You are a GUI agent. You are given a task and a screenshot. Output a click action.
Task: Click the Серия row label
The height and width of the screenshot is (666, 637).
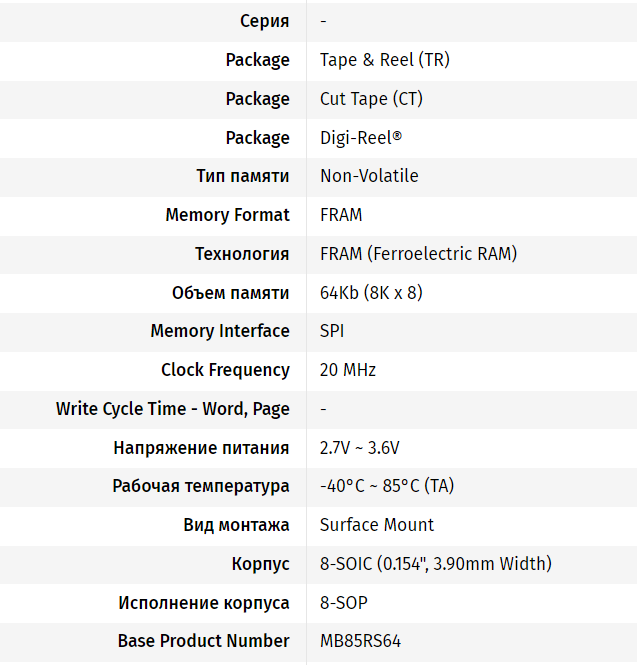click(x=265, y=21)
